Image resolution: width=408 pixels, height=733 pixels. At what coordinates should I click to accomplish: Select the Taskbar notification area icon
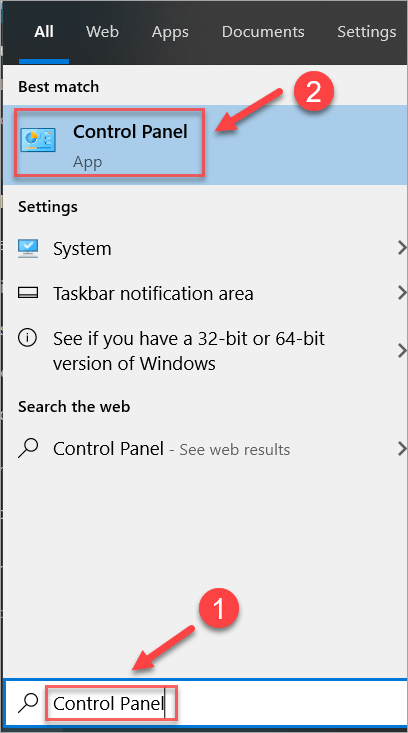[x=28, y=293]
